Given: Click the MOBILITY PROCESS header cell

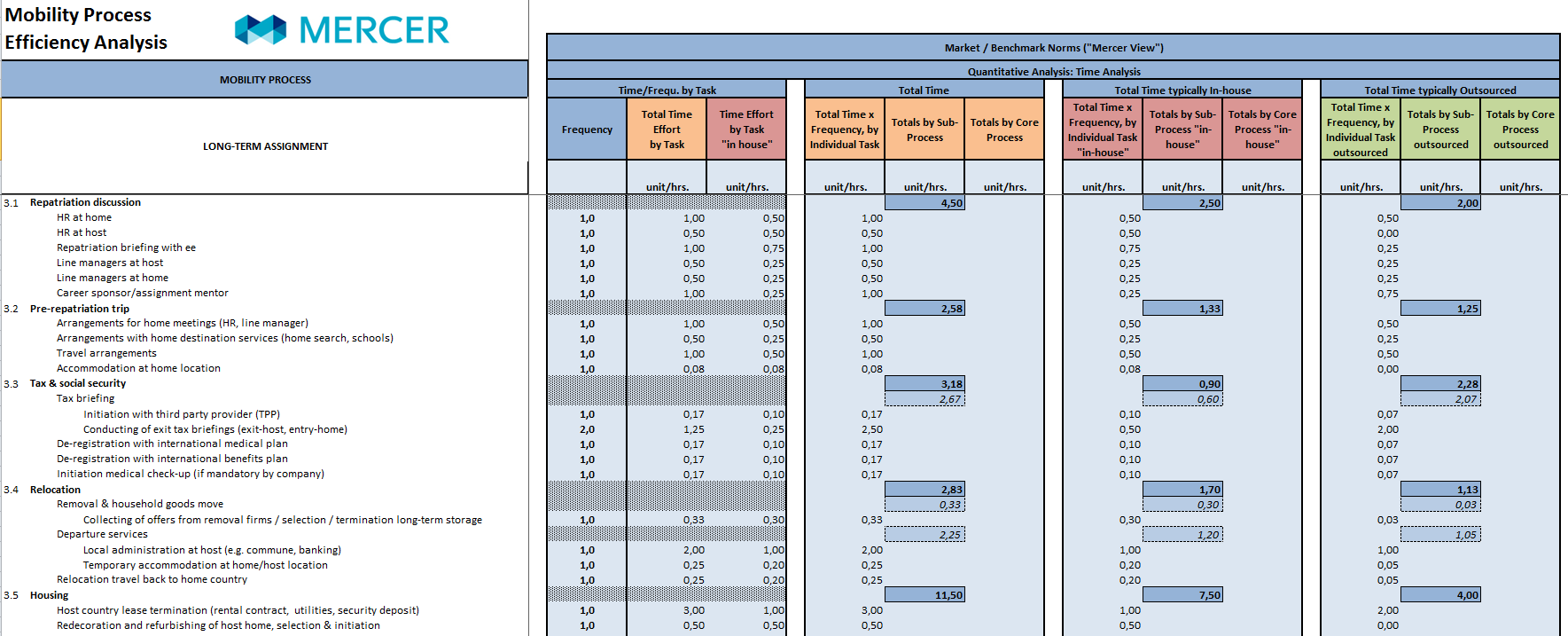Looking at the screenshot, I should (x=265, y=80).
